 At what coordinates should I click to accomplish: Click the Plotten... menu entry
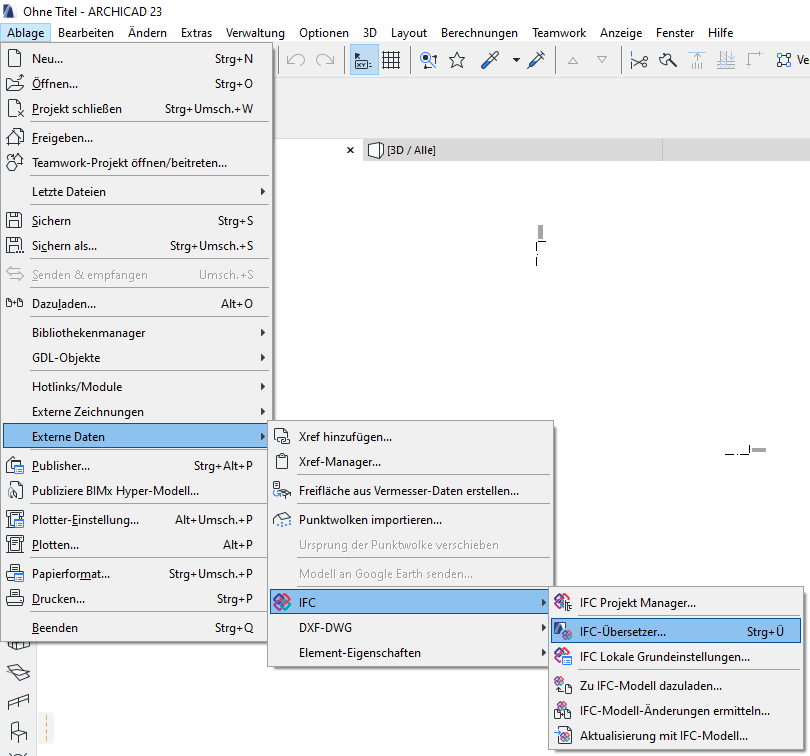tap(136, 545)
